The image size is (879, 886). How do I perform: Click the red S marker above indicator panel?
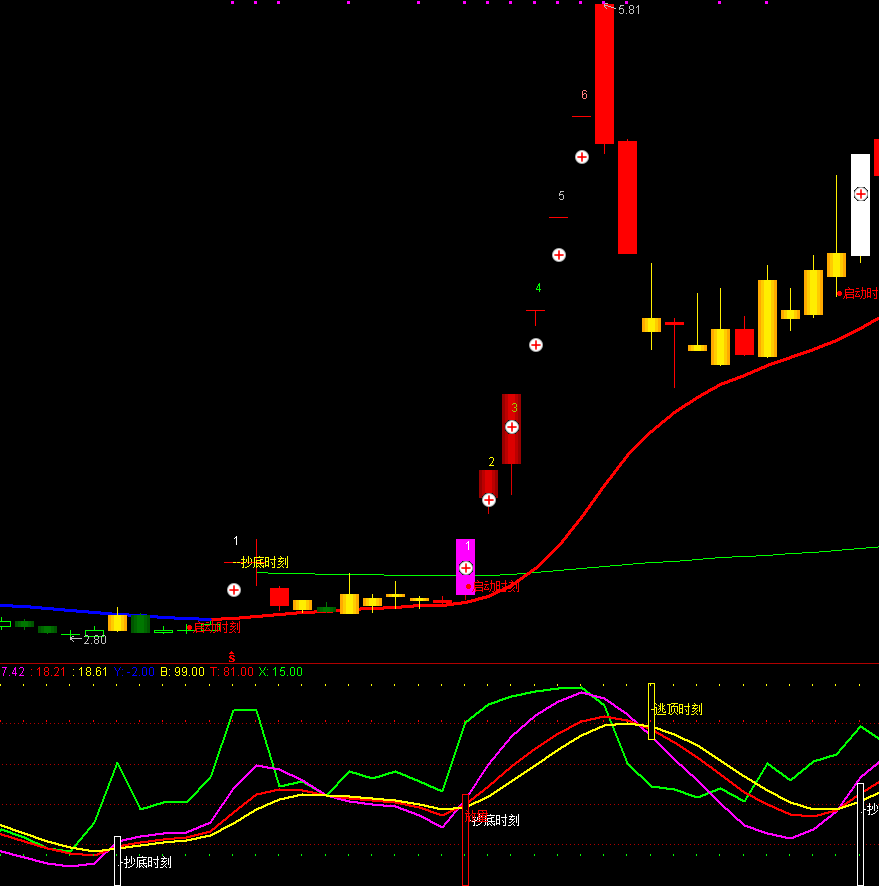[232, 657]
